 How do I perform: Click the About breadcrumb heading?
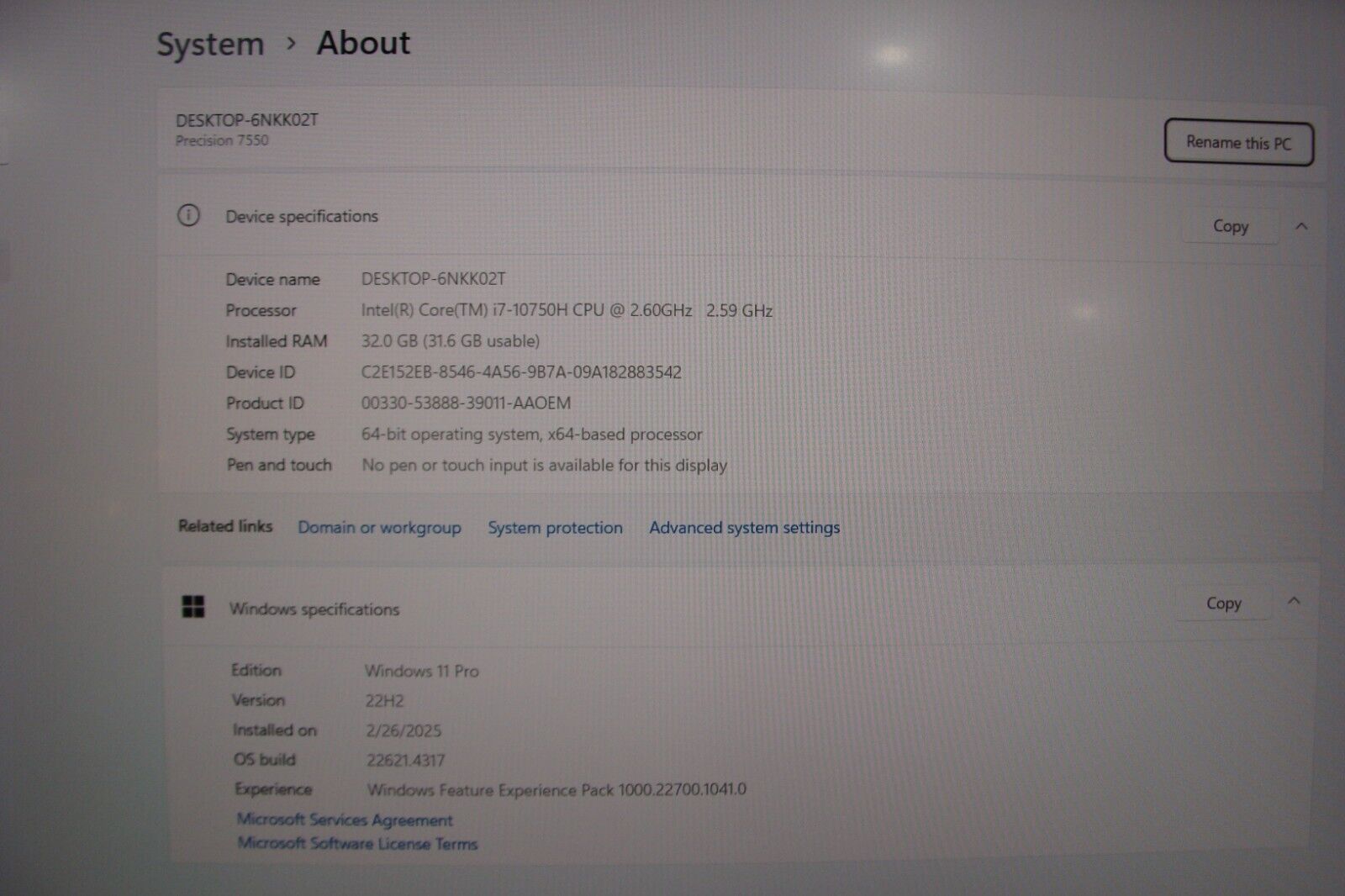click(x=363, y=43)
